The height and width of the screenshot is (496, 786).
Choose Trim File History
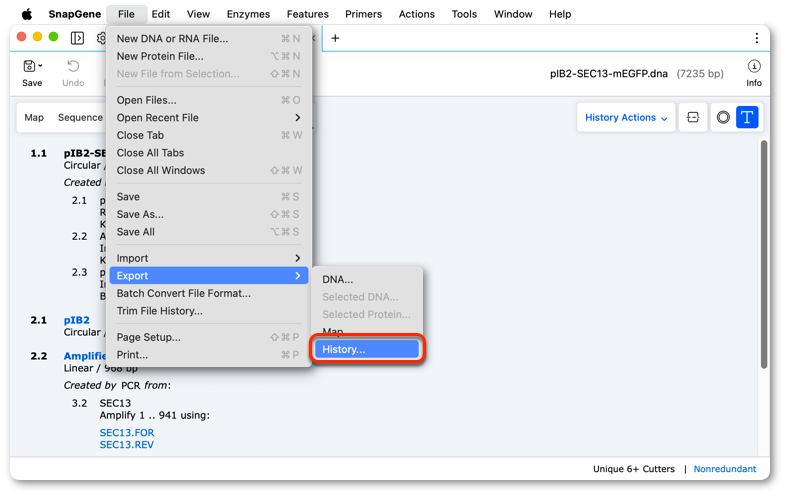coord(209,311)
